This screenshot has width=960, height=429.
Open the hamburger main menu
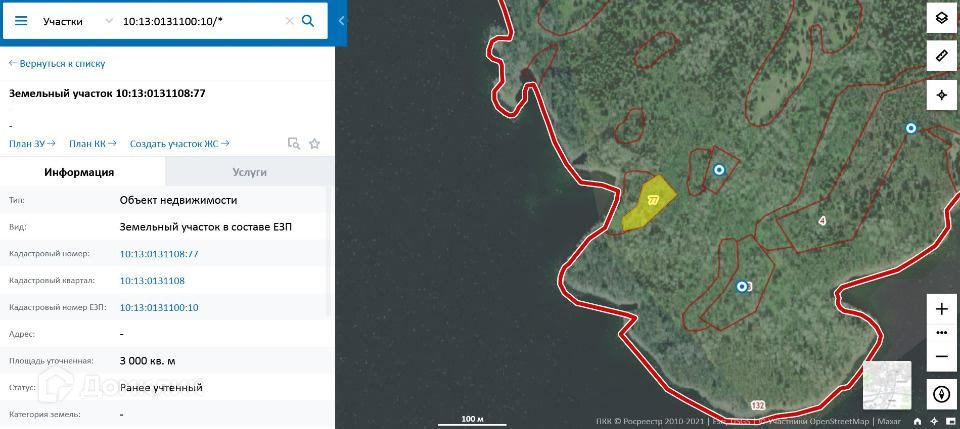click(x=21, y=21)
